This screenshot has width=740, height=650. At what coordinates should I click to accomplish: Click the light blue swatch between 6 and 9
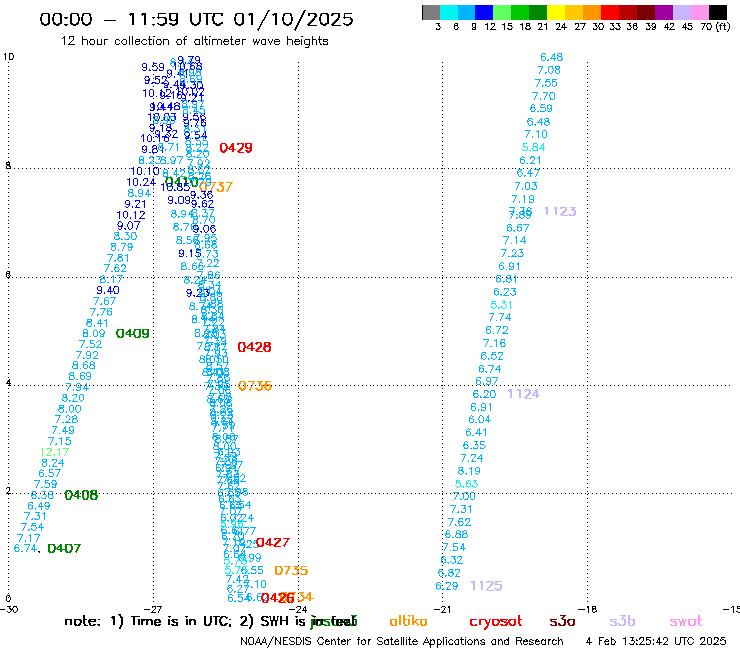466,12
